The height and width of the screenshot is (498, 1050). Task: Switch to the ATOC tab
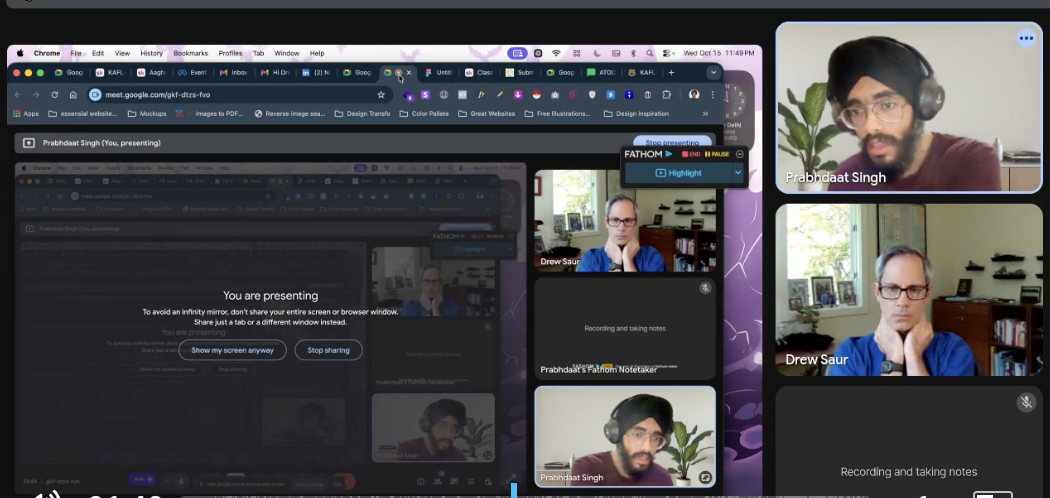pyautogui.click(x=601, y=72)
